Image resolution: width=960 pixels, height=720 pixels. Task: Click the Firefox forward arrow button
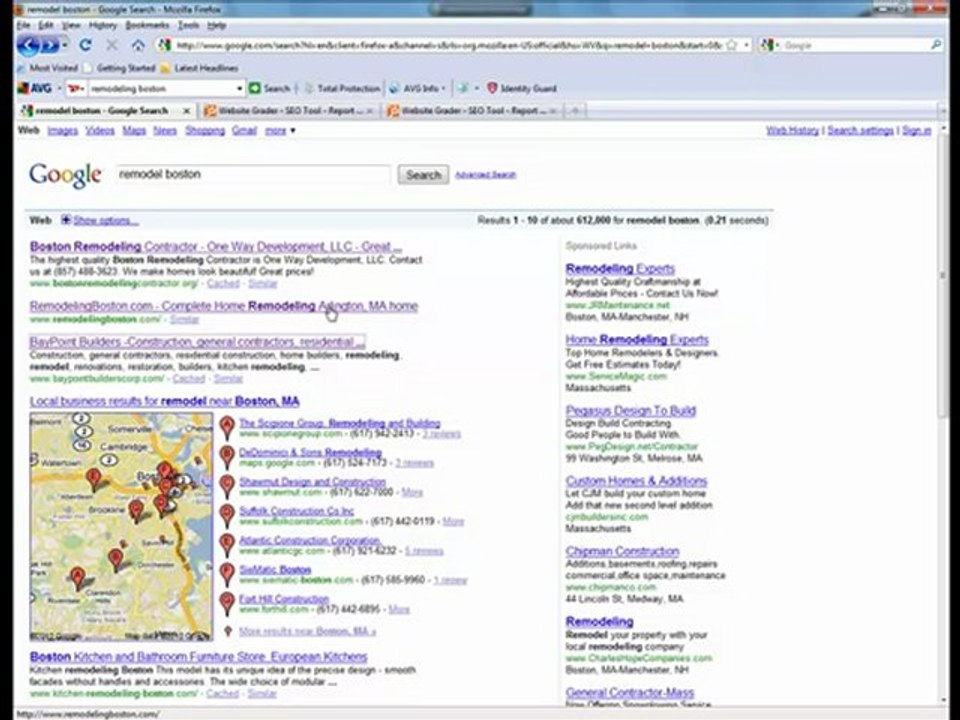coord(51,45)
